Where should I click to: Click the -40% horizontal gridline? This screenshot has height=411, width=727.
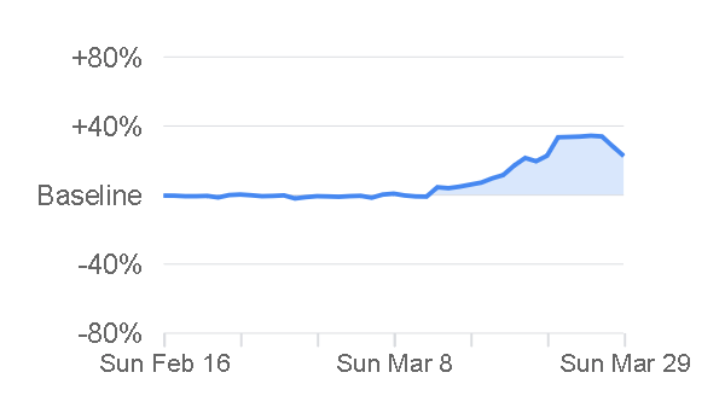pyautogui.click(x=400, y=265)
